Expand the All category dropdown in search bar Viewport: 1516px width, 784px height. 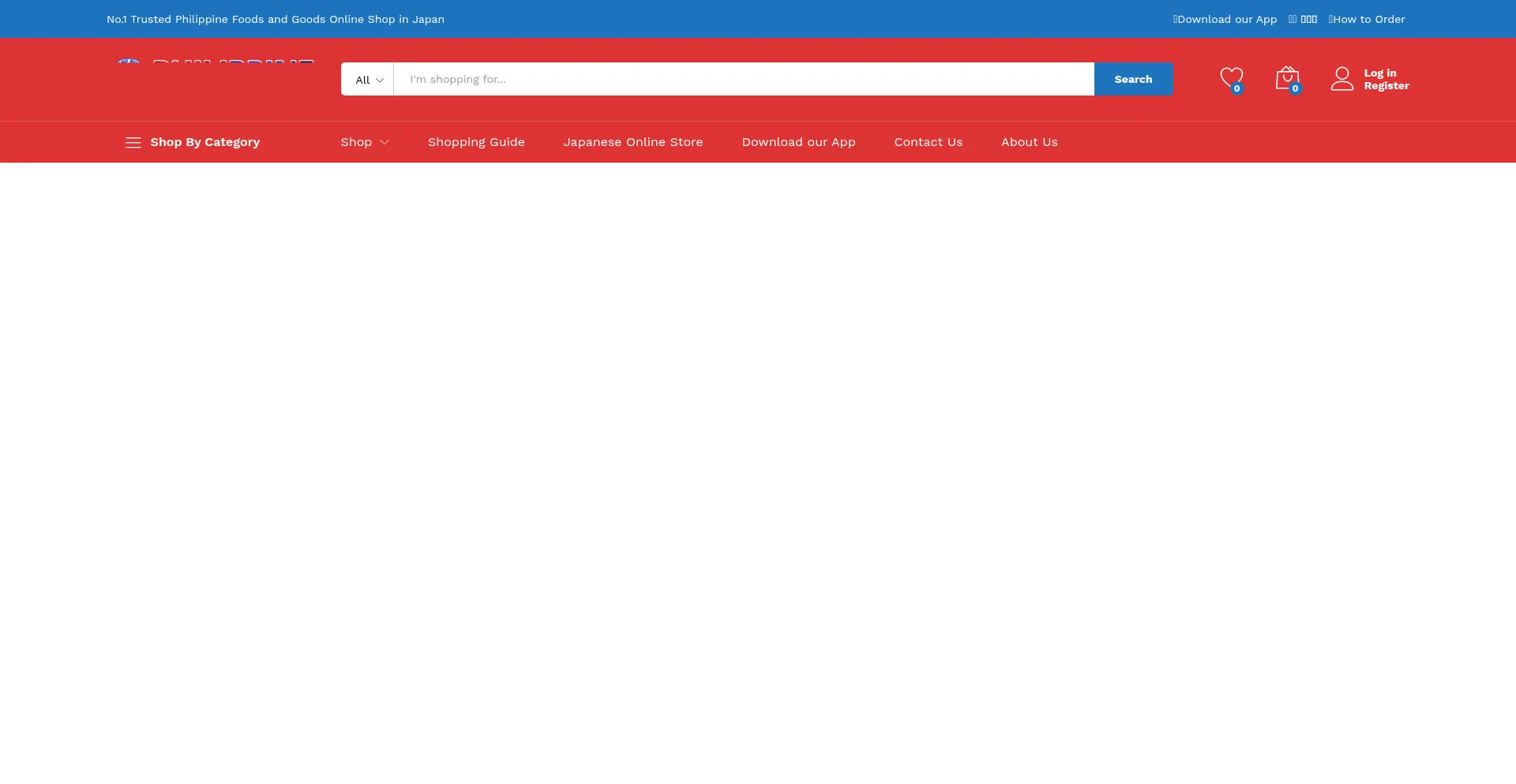(368, 80)
